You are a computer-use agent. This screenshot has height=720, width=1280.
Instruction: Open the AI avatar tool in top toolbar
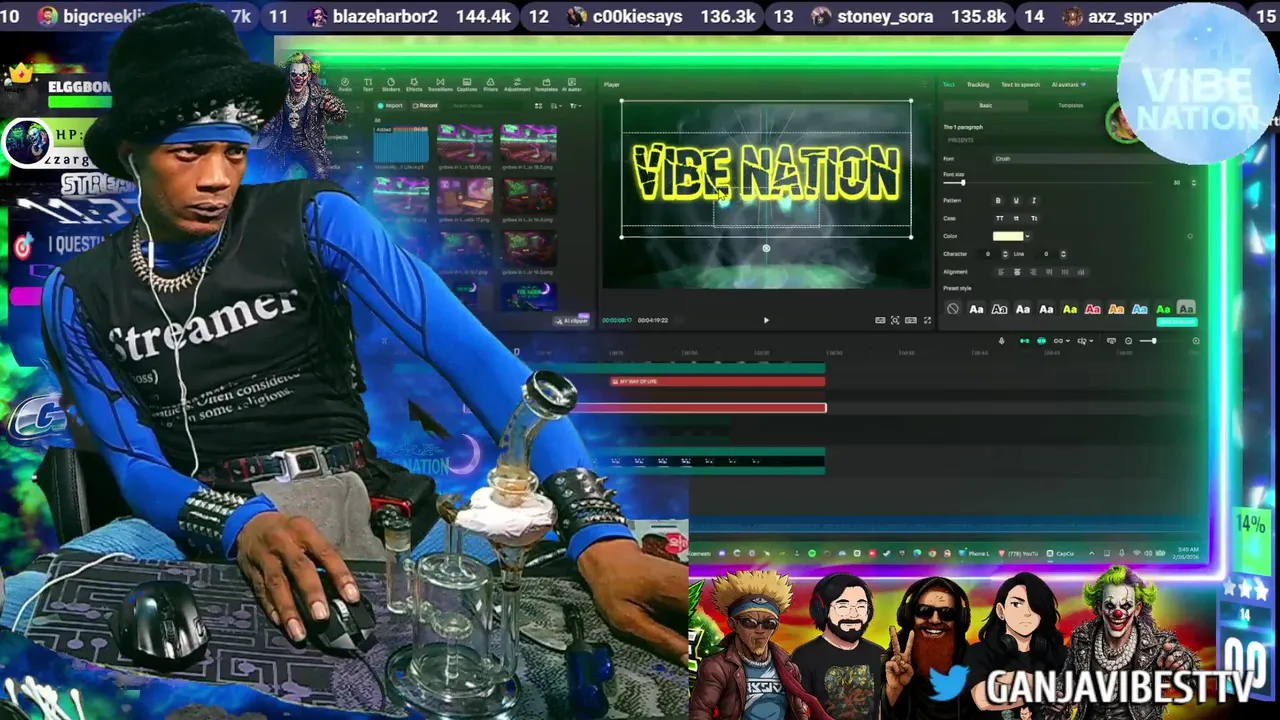(x=572, y=86)
